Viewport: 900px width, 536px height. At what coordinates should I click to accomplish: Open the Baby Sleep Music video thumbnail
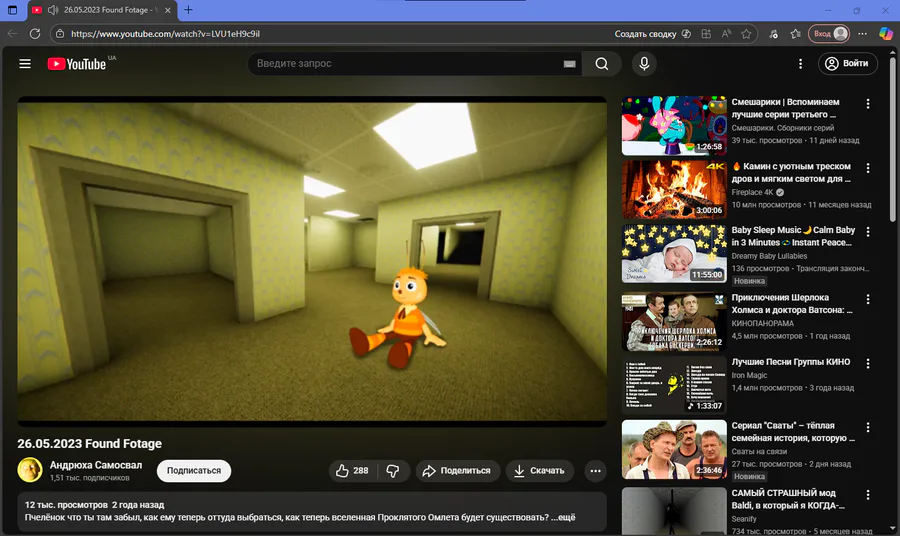tap(674, 254)
